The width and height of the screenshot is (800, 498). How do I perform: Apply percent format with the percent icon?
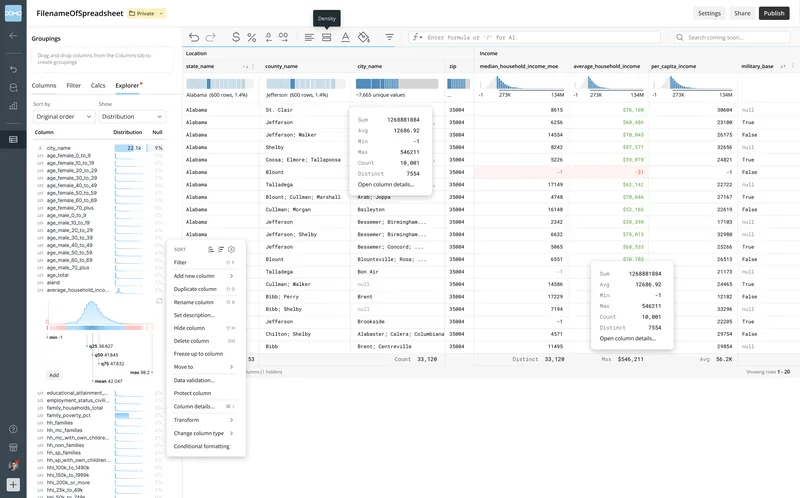pos(252,37)
